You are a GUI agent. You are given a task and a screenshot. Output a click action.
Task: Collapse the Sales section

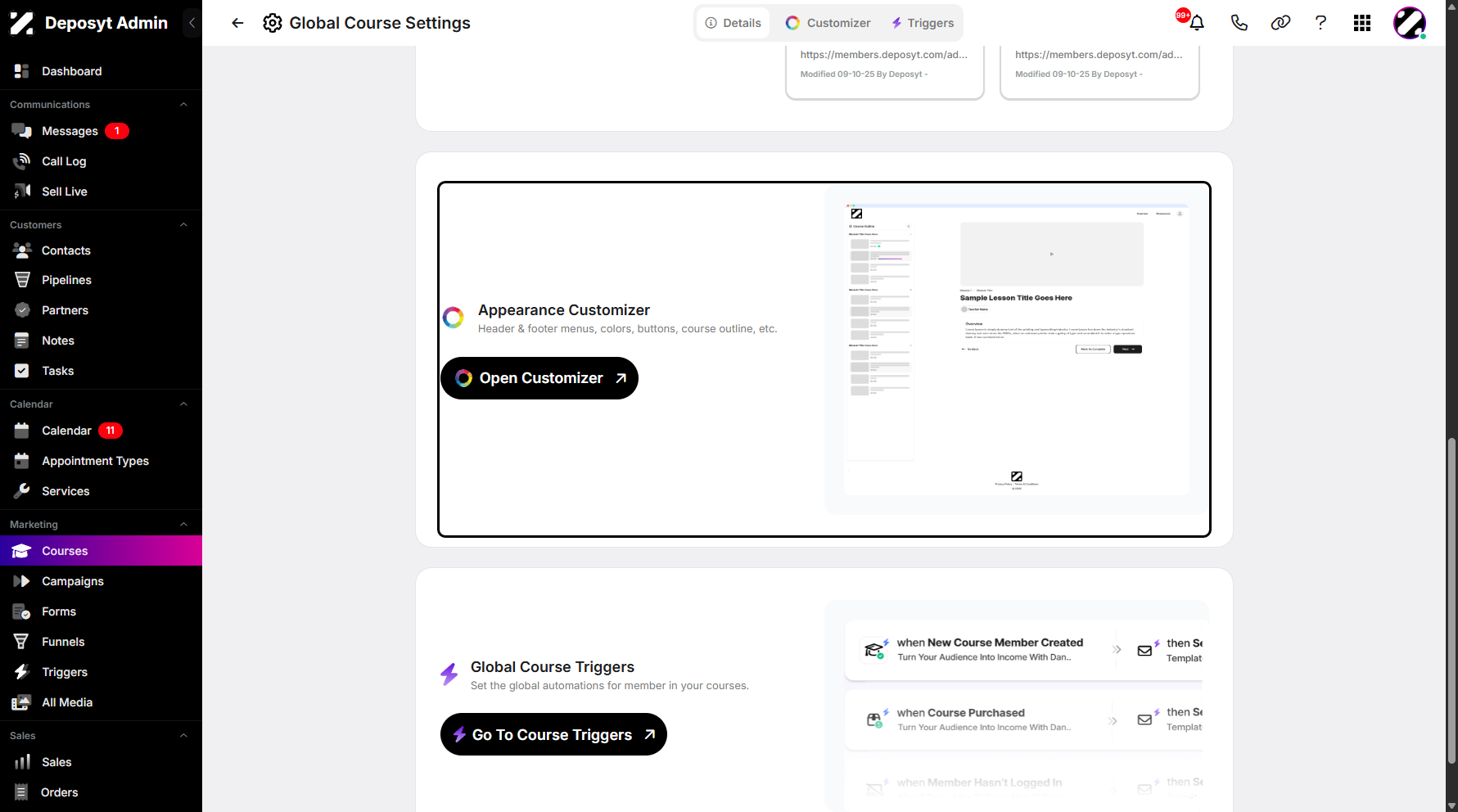183,736
